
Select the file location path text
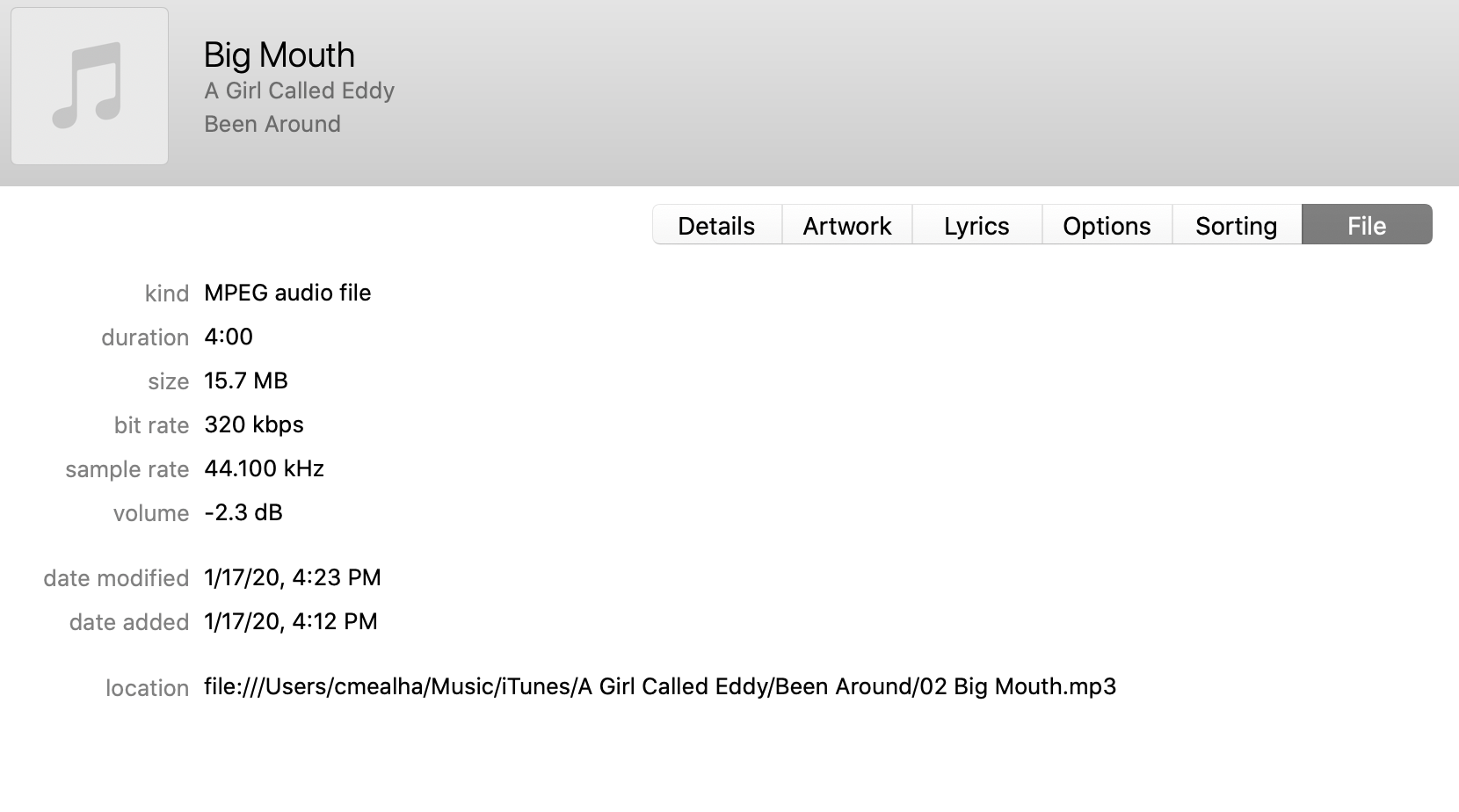(x=660, y=686)
